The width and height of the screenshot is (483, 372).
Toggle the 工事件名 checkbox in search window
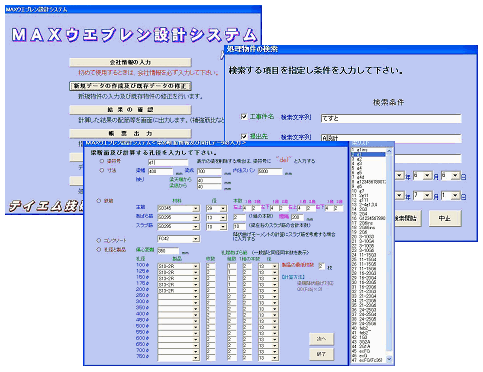tap(244, 116)
